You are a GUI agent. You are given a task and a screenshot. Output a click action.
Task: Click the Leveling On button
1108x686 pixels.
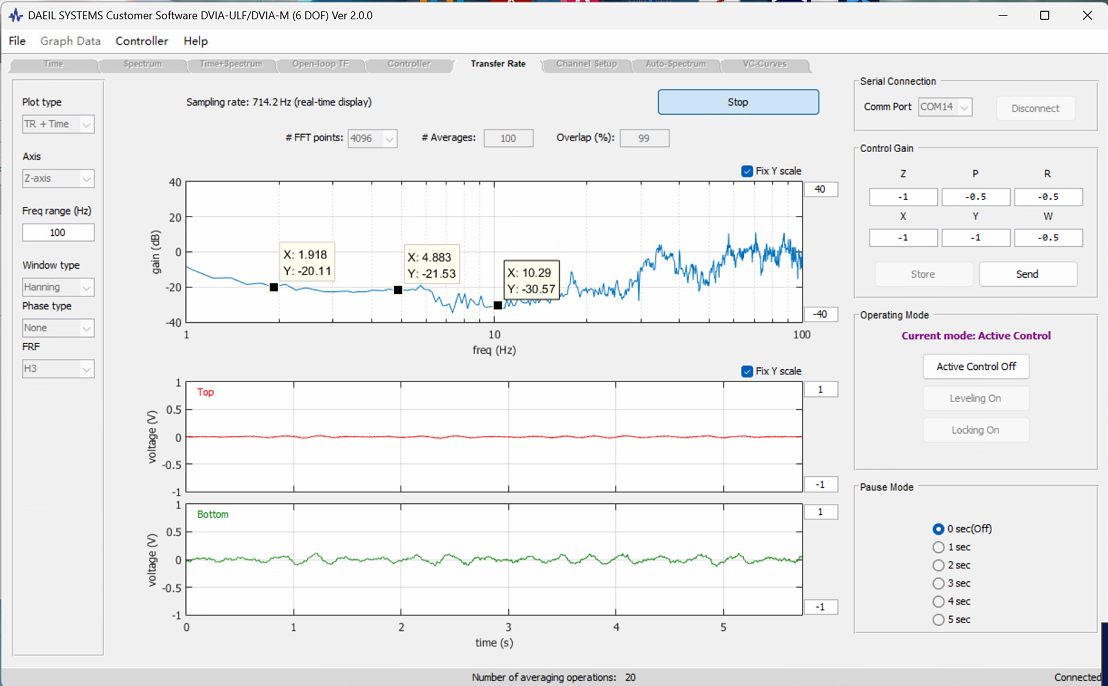coord(976,398)
